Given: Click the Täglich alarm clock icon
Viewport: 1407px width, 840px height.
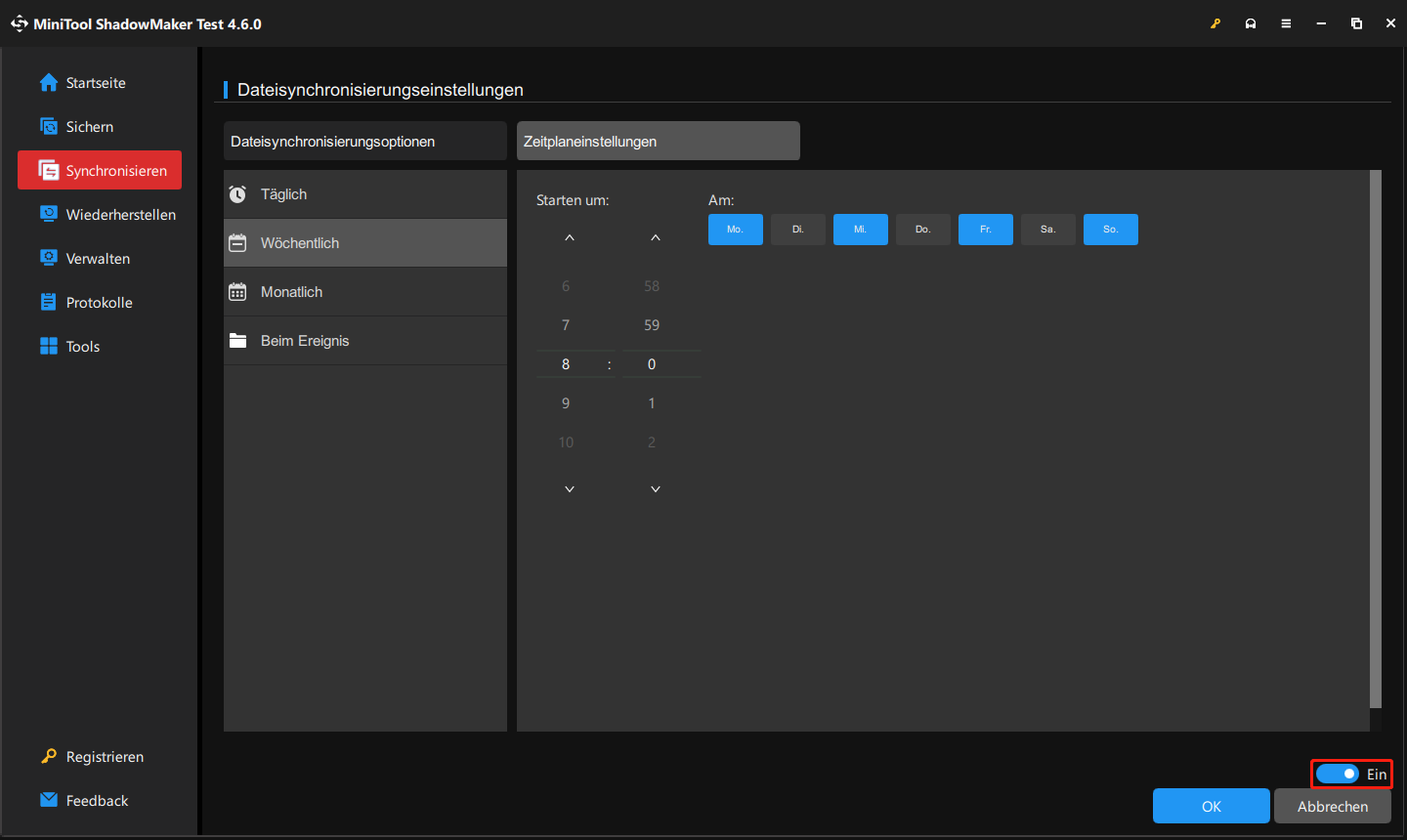Looking at the screenshot, I should 237,194.
